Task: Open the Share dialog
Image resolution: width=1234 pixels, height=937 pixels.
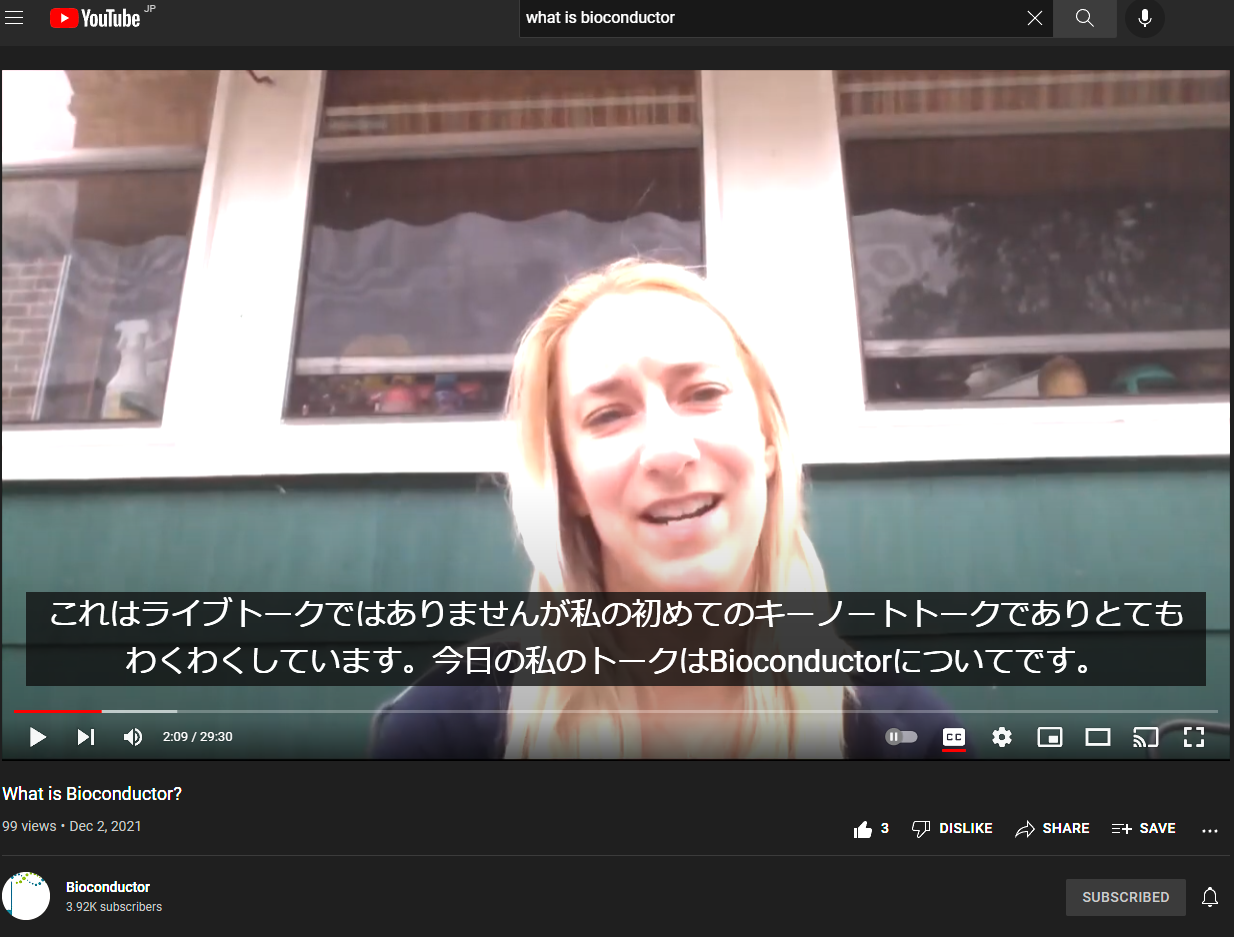Action: click(1052, 829)
